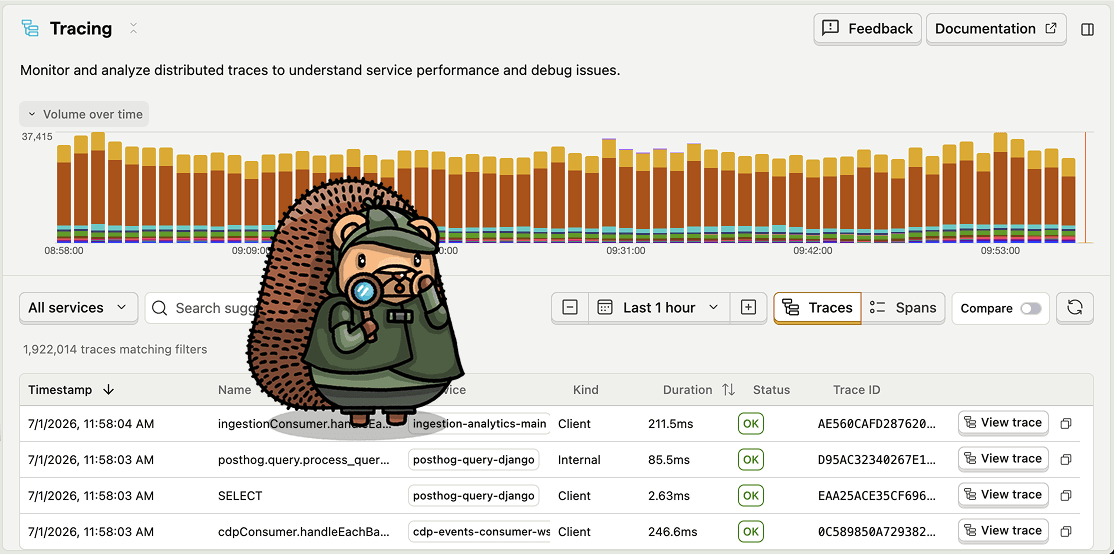Click OK status in the 85.5ms row

click(750, 460)
